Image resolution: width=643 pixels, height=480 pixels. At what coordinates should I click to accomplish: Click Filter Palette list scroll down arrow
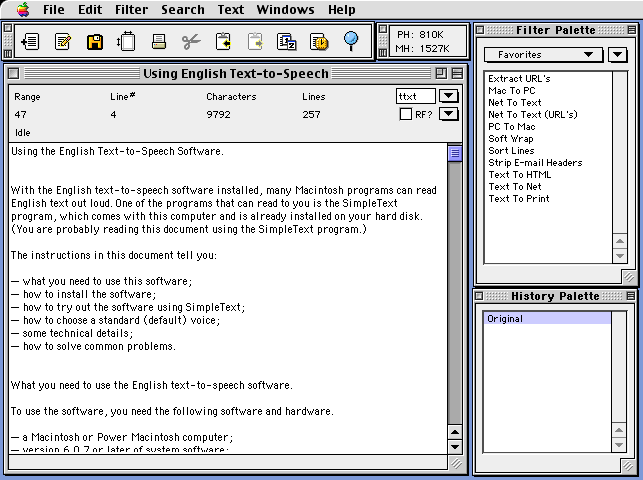pos(620,256)
